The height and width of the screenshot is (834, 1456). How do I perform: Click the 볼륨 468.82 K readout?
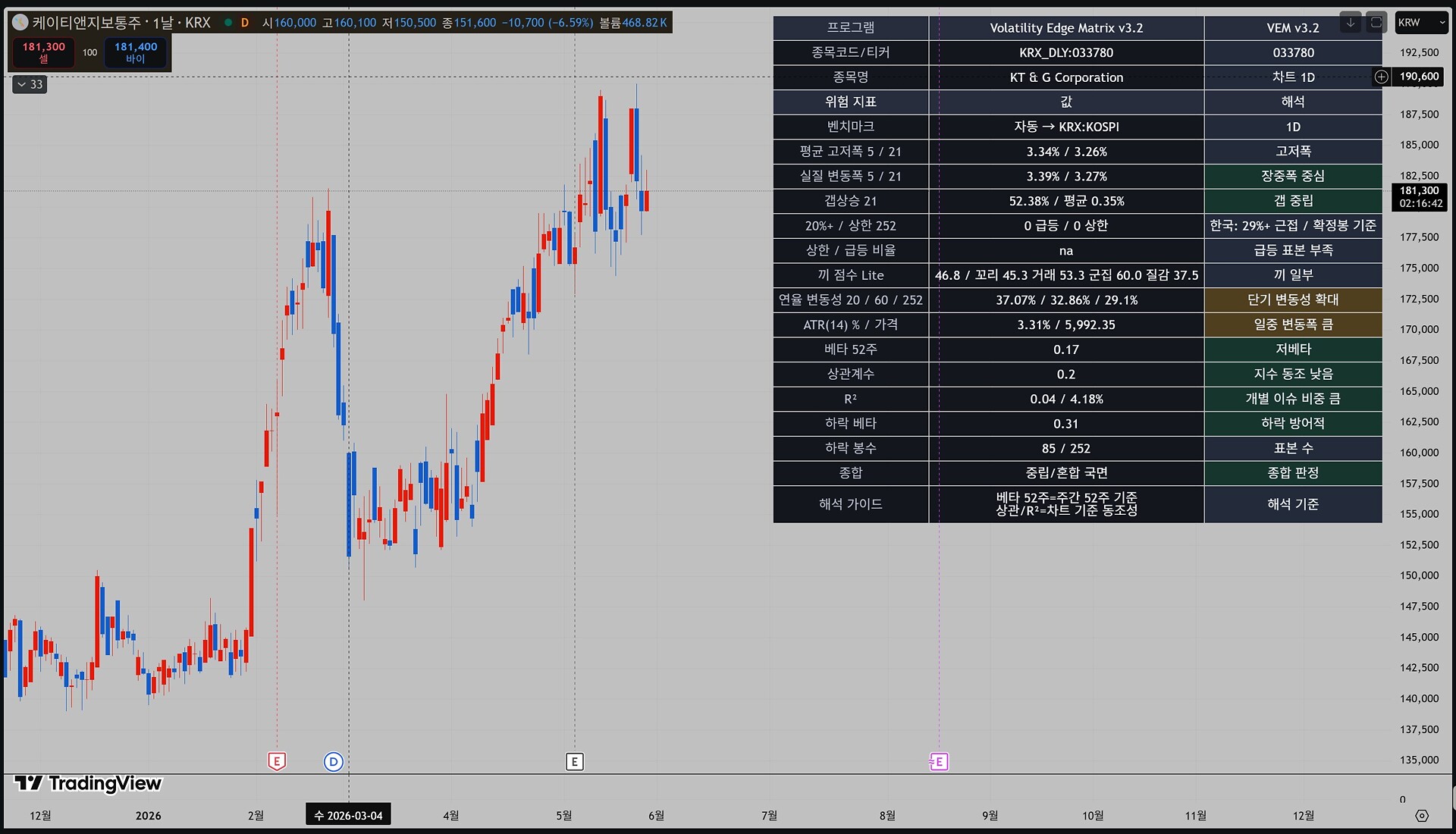pyautogui.click(x=633, y=23)
